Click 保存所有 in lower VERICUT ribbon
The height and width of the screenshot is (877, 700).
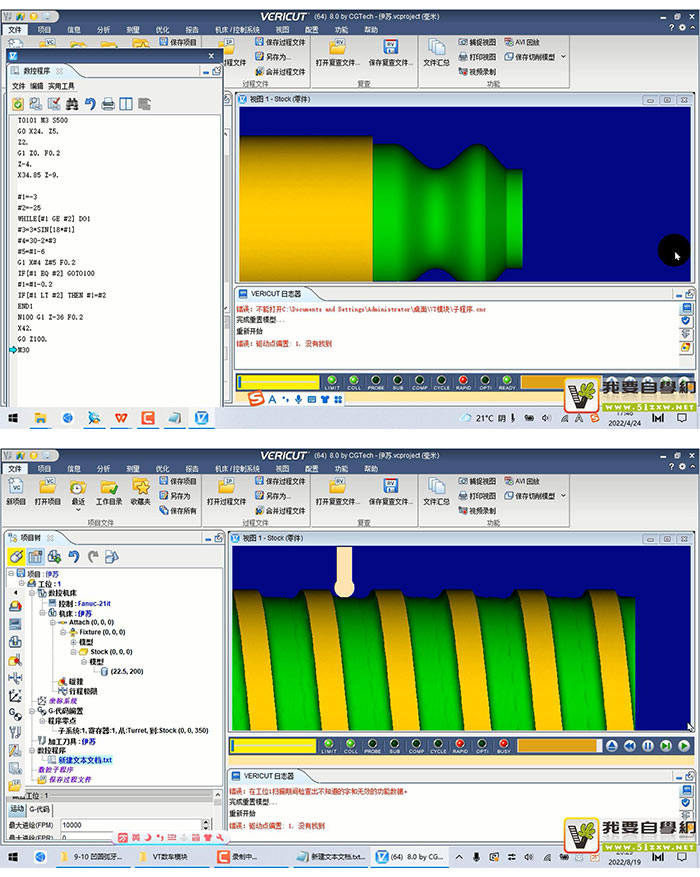[x=178, y=511]
